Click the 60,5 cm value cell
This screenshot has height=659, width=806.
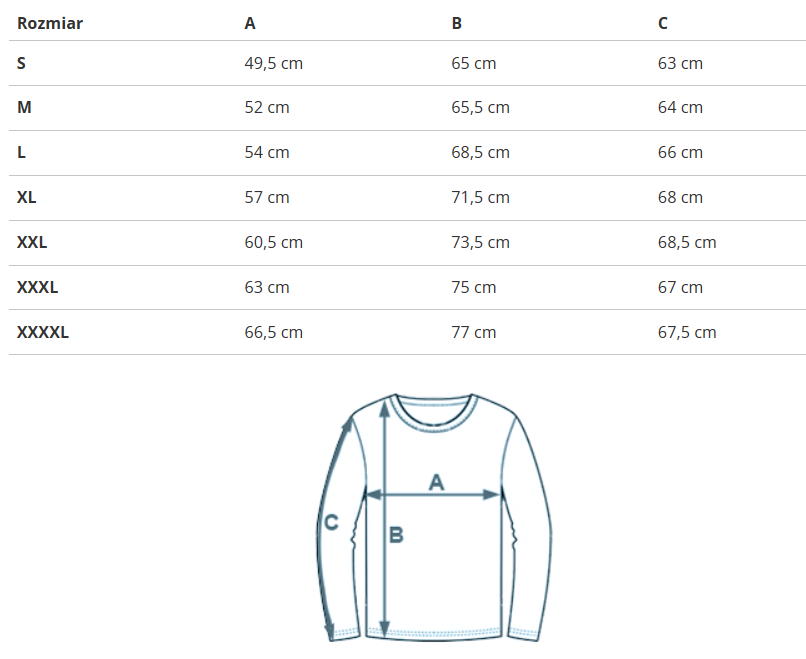click(x=274, y=242)
